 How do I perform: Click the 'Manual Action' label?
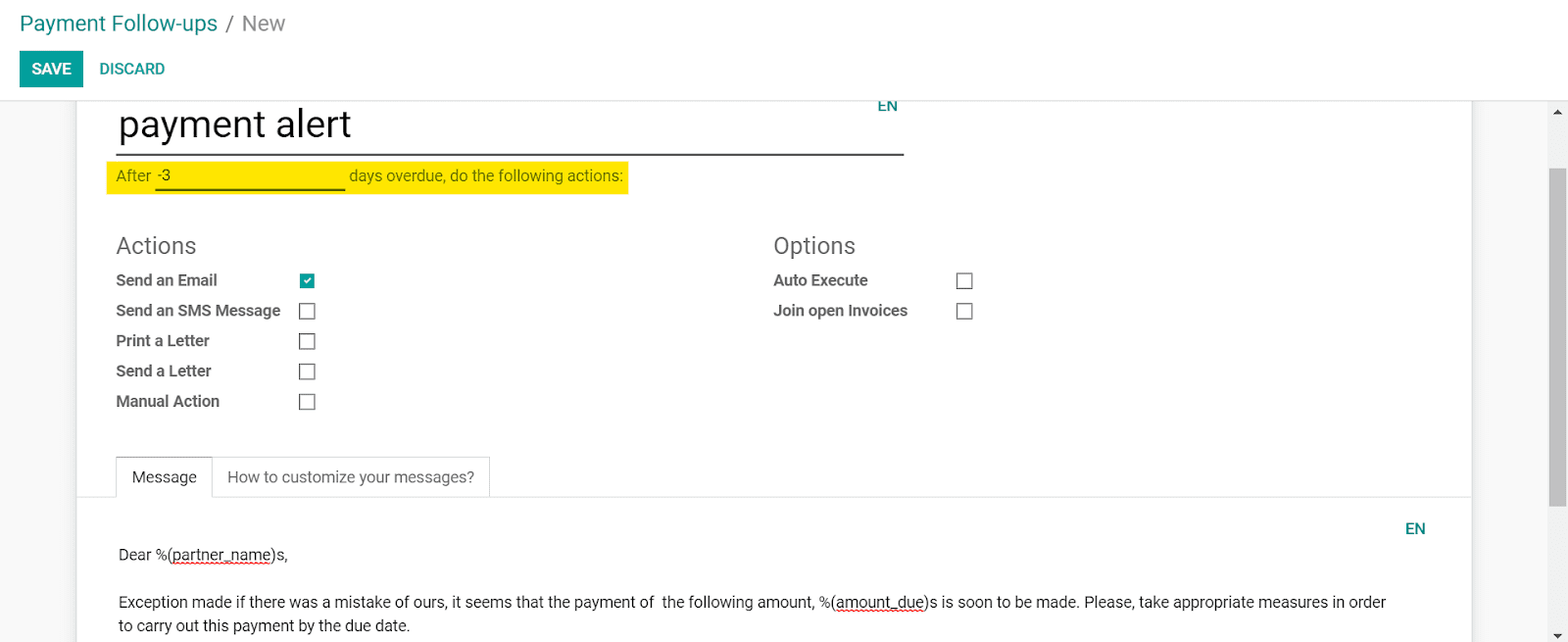168,401
